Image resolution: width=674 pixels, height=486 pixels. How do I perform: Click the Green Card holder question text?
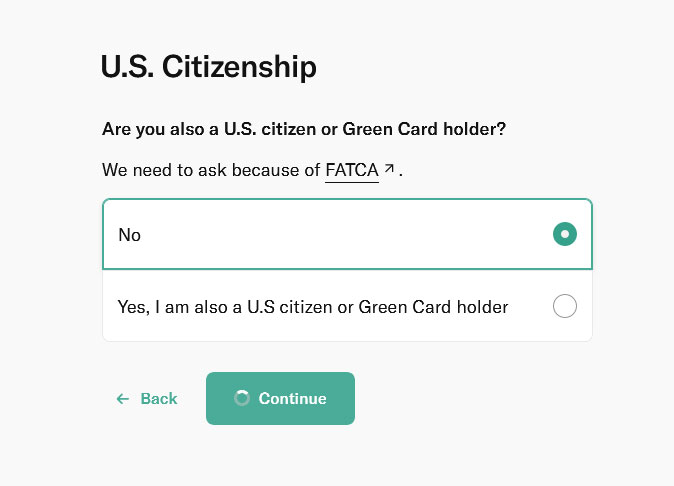pyautogui.click(x=304, y=129)
